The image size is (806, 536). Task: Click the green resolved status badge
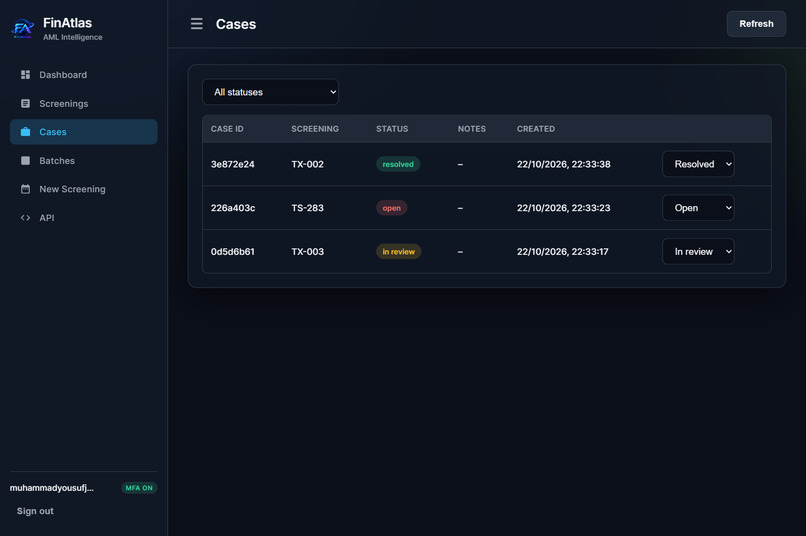[398, 164]
